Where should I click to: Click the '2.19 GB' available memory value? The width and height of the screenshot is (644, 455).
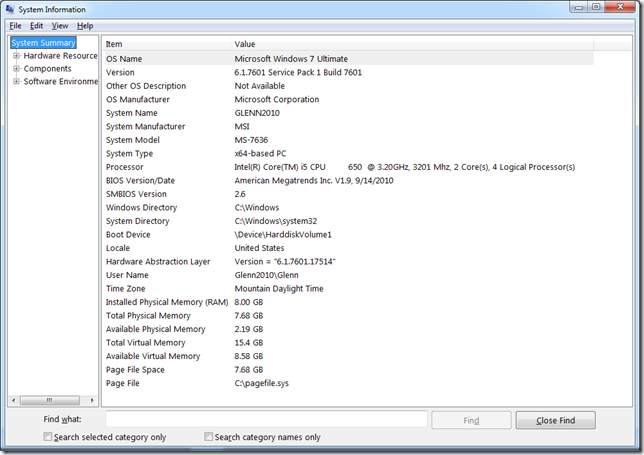[x=248, y=329]
